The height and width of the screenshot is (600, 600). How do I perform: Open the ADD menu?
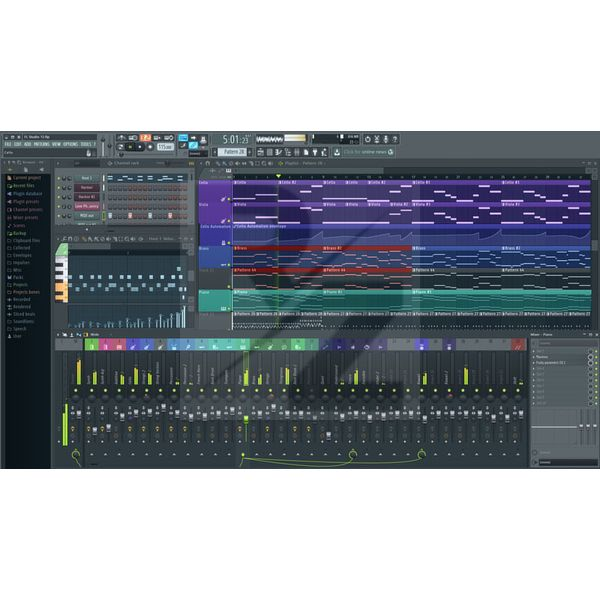(x=28, y=144)
